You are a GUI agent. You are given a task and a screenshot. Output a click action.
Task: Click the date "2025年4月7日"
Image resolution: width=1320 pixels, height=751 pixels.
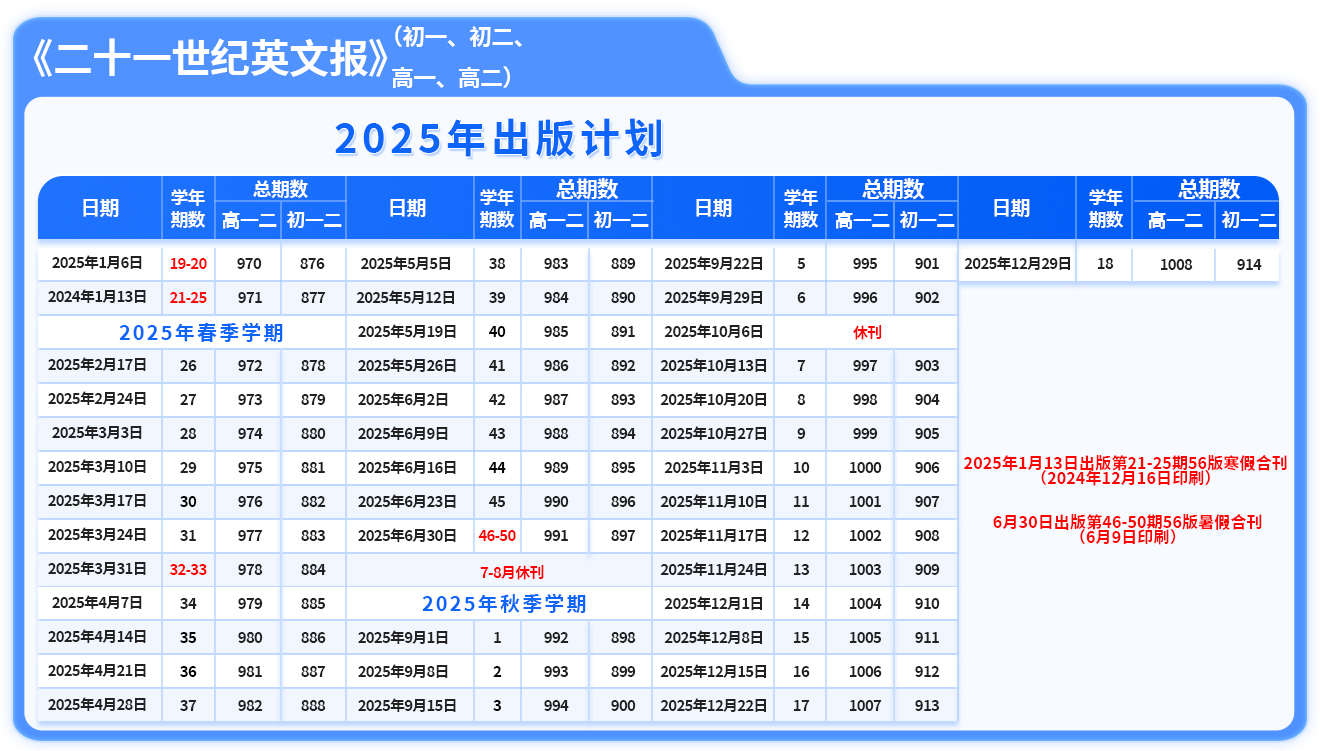[97, 603]
